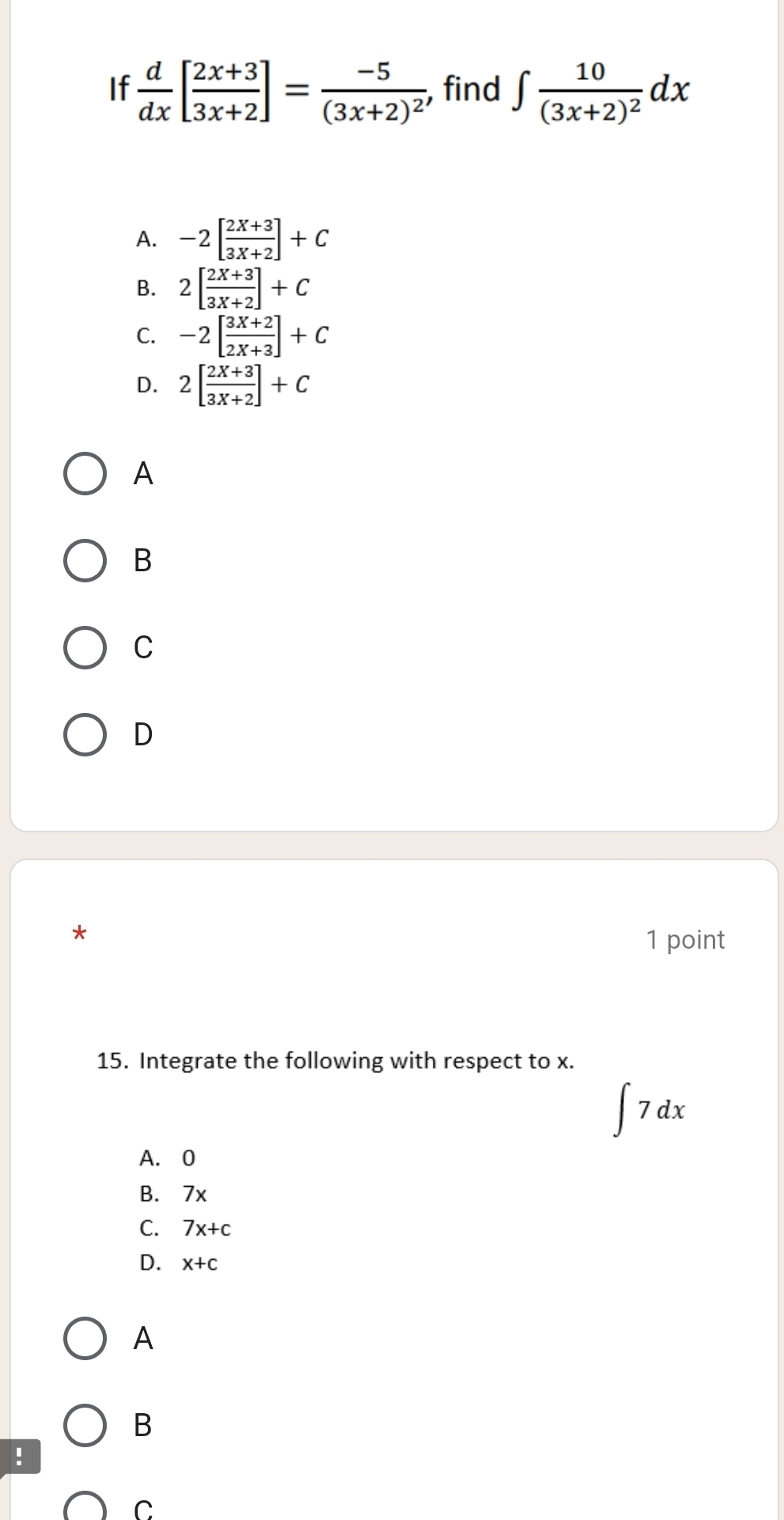Click the "7x+c" answer choice text

pyautogui.click(x=206, y=1228)
